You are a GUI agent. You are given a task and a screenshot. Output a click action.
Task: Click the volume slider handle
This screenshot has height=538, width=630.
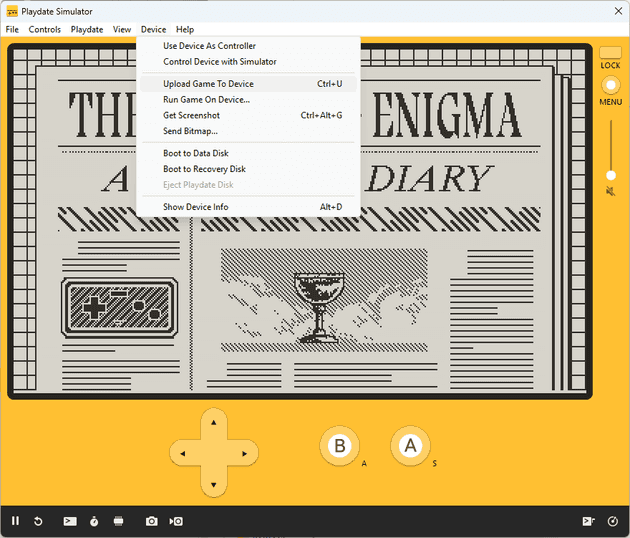[610, 174]
